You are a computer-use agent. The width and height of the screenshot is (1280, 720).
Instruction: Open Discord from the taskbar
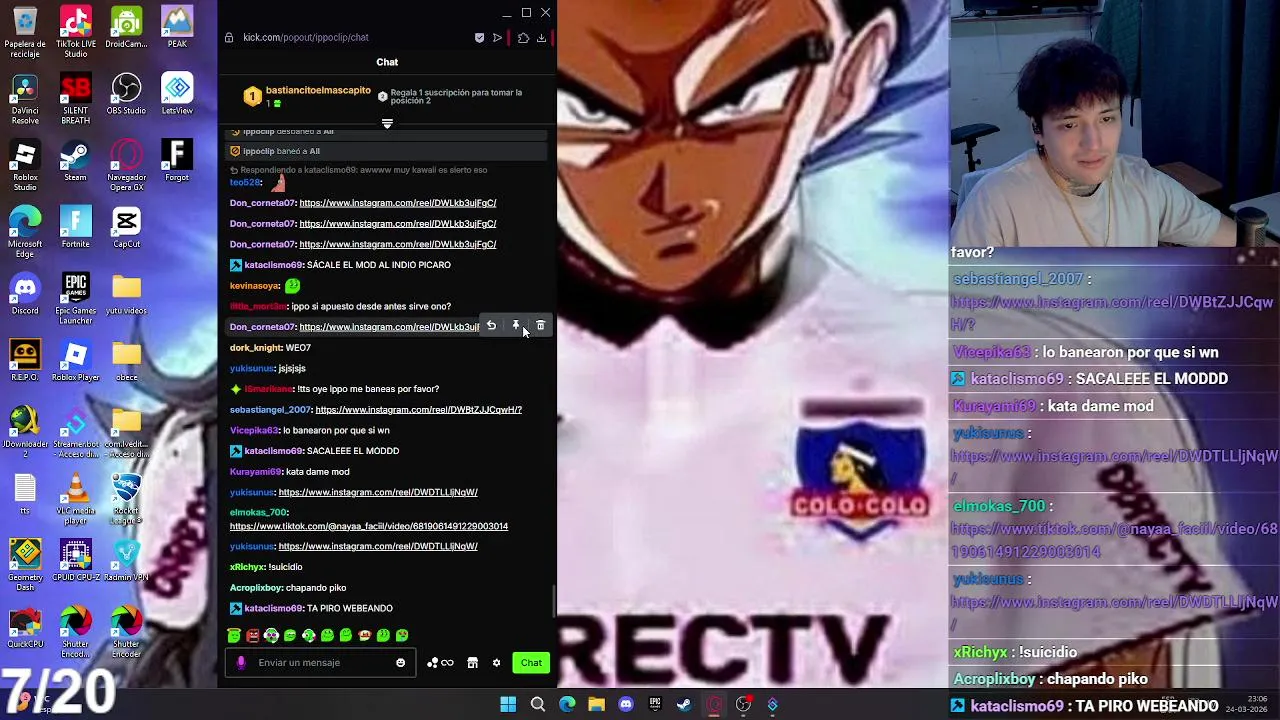[x=626, y=704]
